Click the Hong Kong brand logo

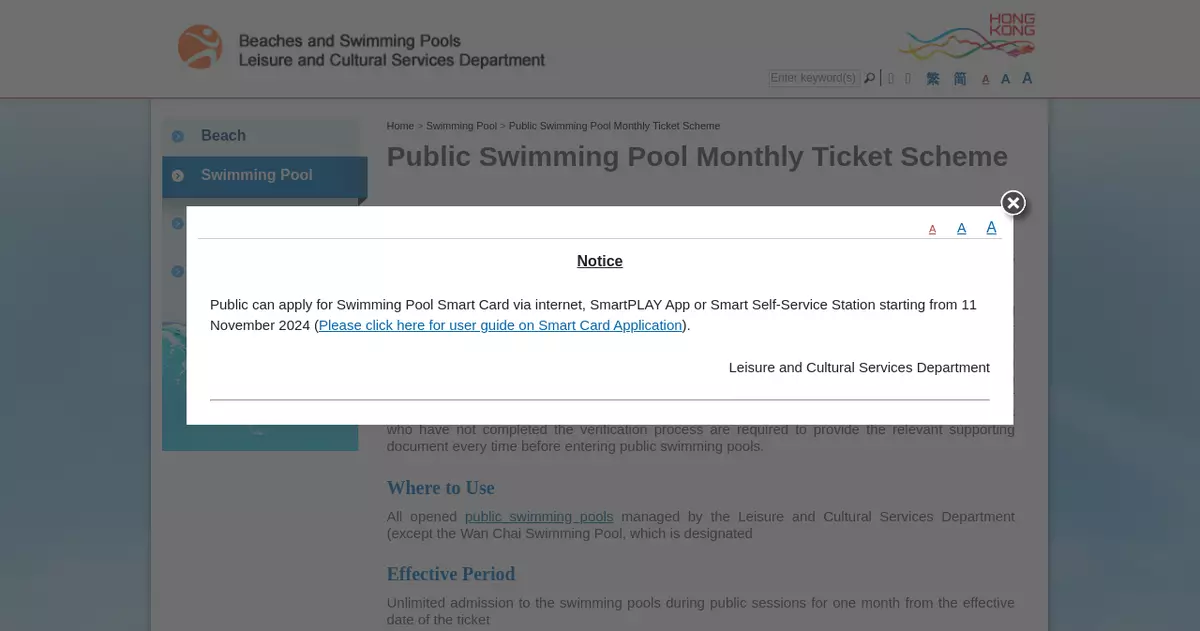click(x=967, y=38)
